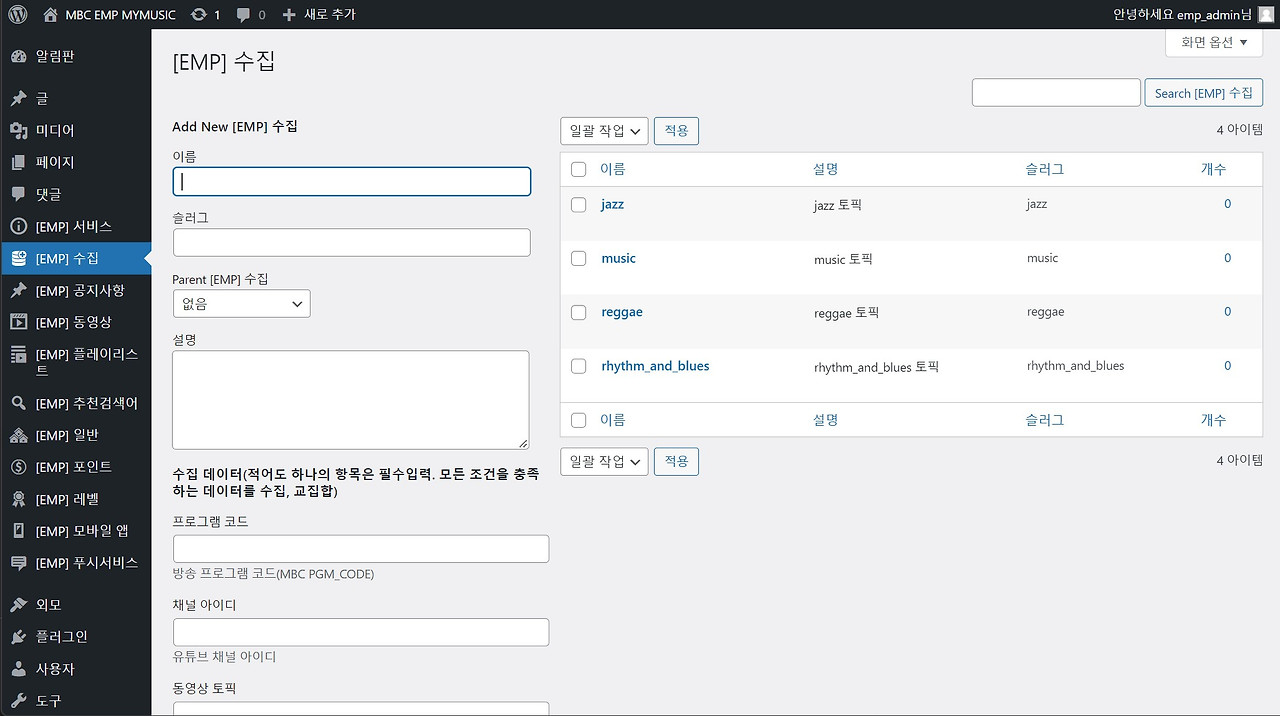Click the 플러그인 plug icon

click(18, 637)
